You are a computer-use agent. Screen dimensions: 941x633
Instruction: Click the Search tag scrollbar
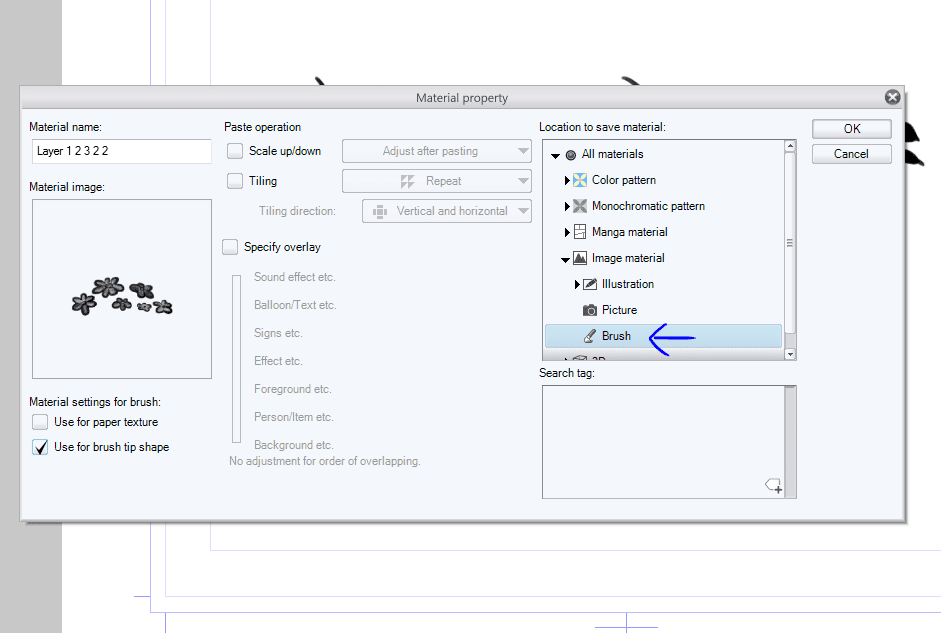[790, 442]
